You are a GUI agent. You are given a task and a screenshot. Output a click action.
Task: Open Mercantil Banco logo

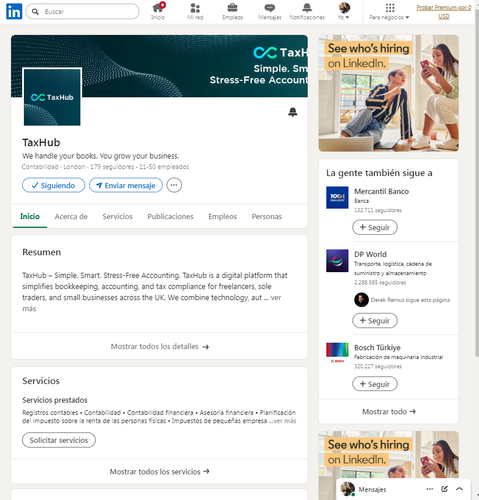[337, 197]
